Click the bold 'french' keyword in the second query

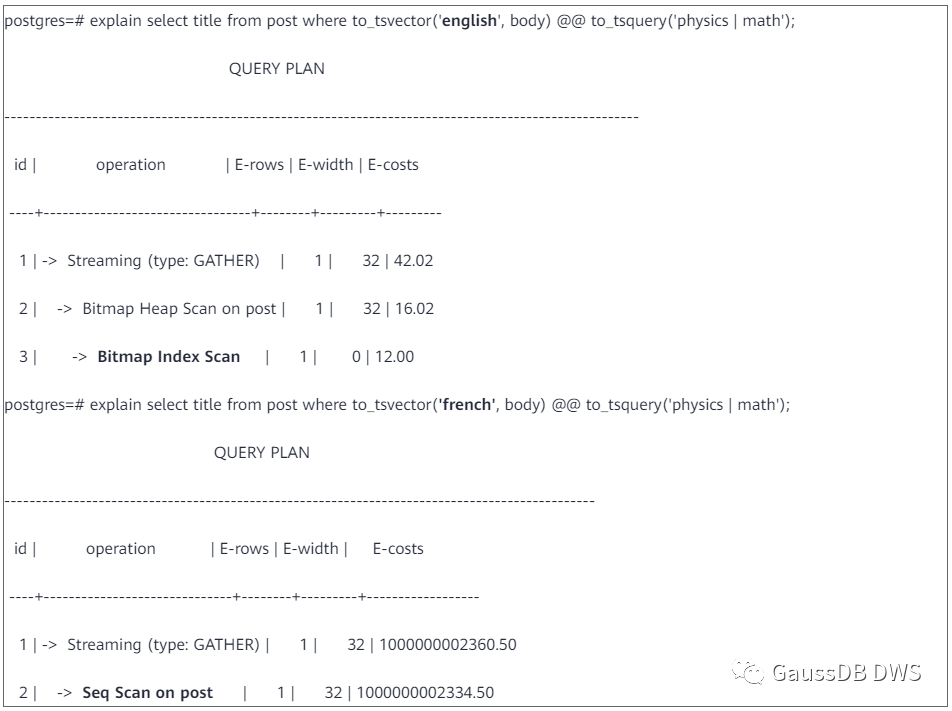[467, 404]
